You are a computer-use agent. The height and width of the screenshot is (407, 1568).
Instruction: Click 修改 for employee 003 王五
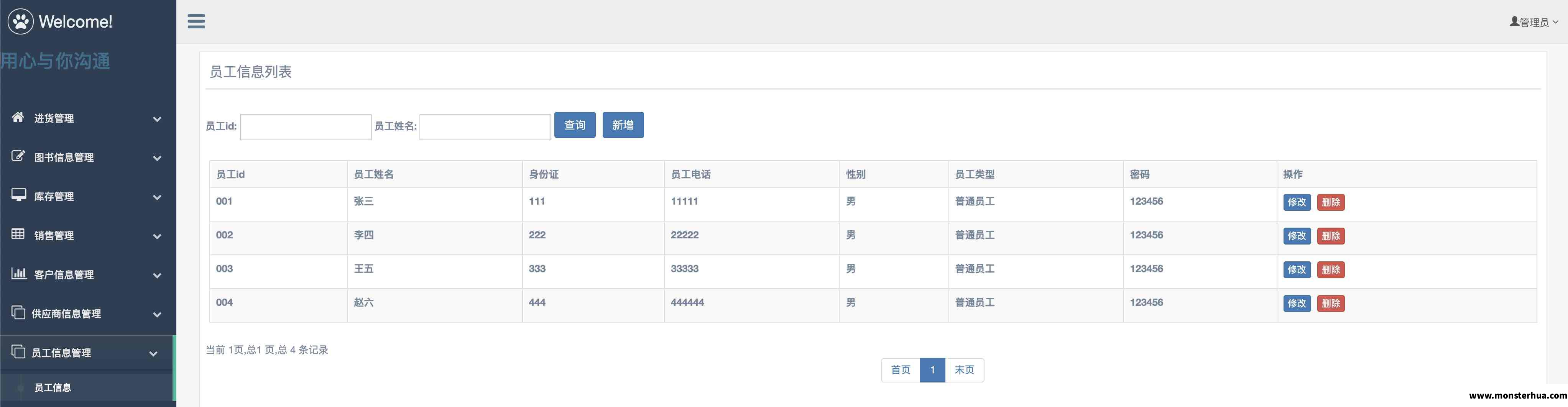click(x=1297, y=269)
